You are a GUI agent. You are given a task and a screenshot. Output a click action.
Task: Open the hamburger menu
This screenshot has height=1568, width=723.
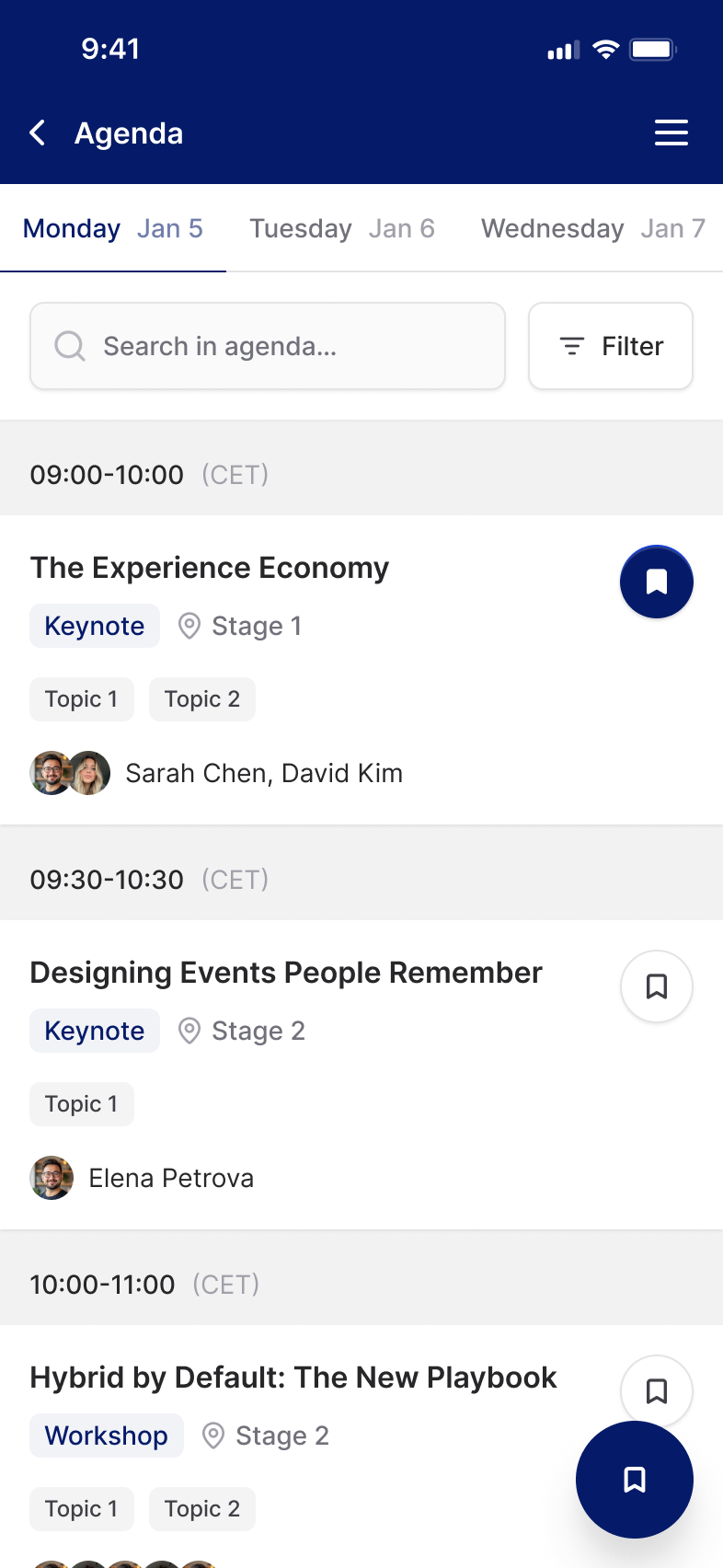coord(671,133)
